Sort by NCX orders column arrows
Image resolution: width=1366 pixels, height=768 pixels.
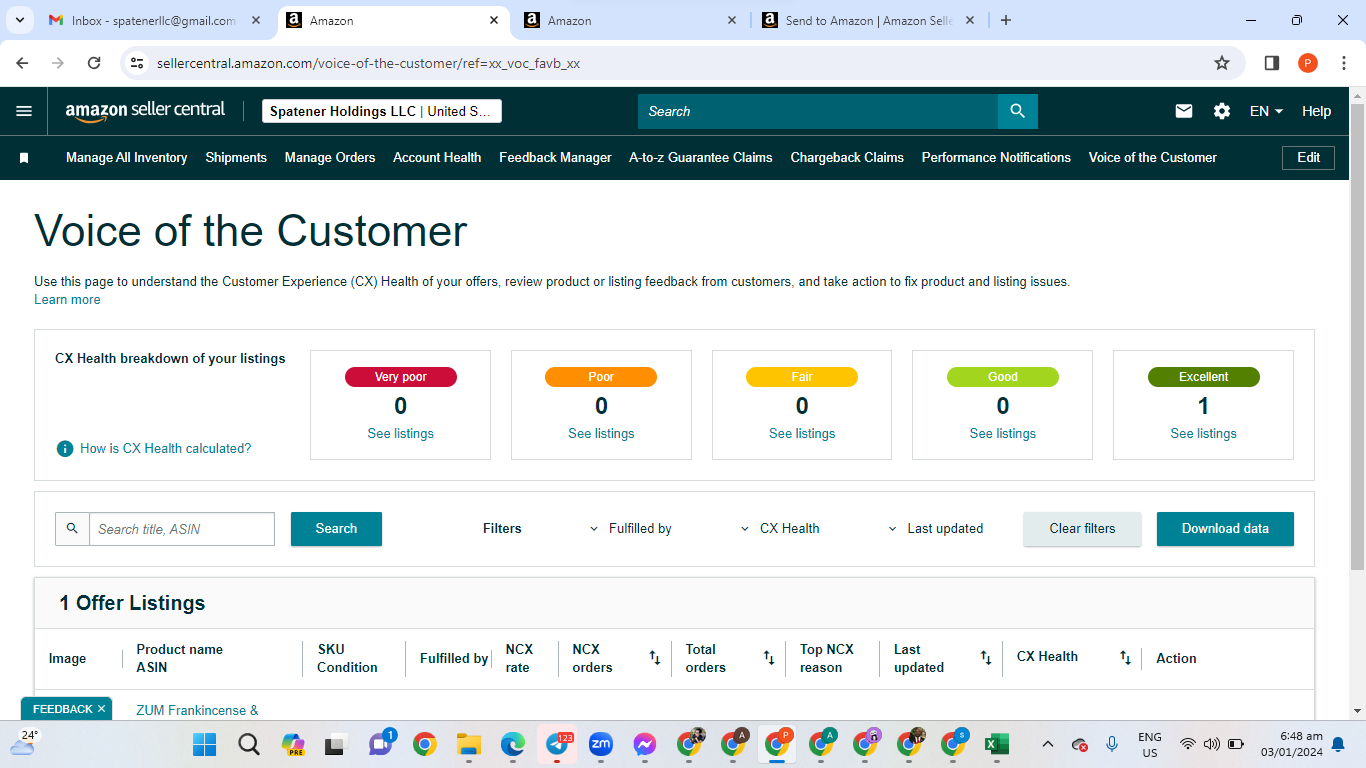pos(655,658)
